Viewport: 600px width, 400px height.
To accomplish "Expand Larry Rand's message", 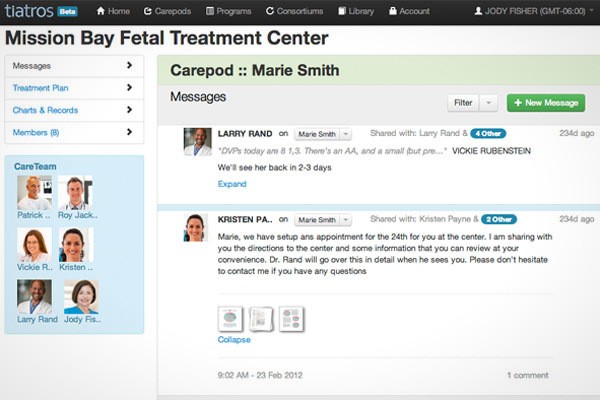I will (x=232, y=184).
